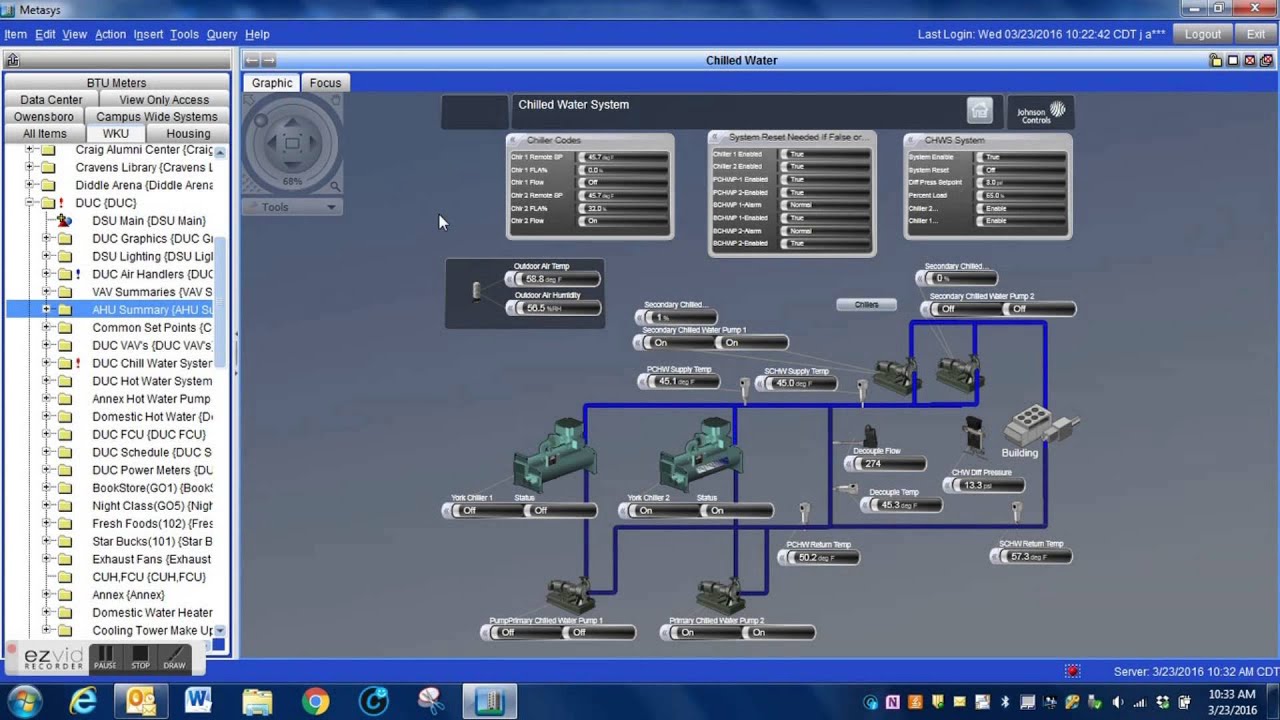Collapse the CHWS System panel
The height and width of the screenshot is (720, 1280).
click(x=913, y=140)
